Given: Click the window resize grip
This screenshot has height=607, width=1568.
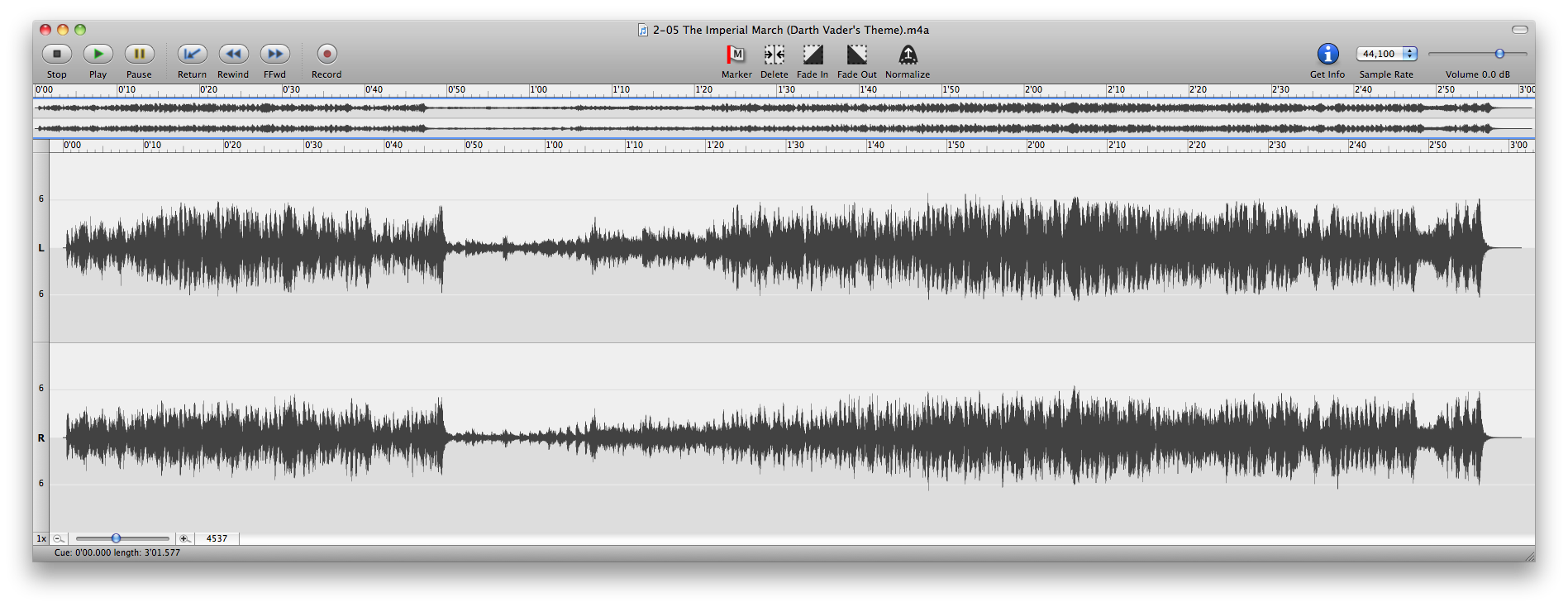Looking at the screenshot, I should [1528, 556].
